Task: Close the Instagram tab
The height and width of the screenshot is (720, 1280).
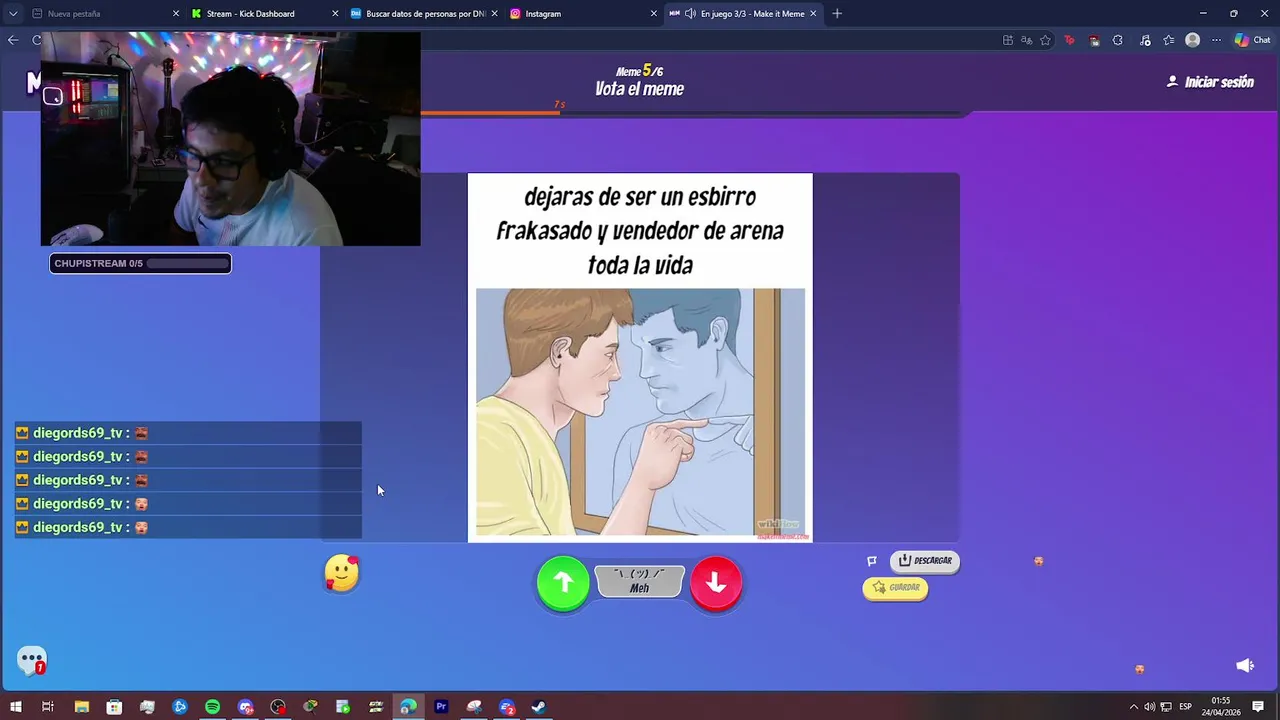Action: 654,14
